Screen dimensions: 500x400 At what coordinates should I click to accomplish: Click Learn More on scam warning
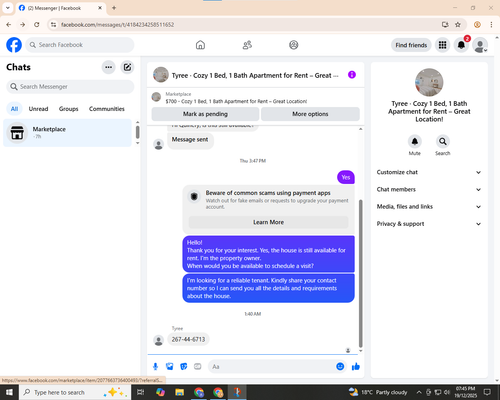click(x=268, y=222)
